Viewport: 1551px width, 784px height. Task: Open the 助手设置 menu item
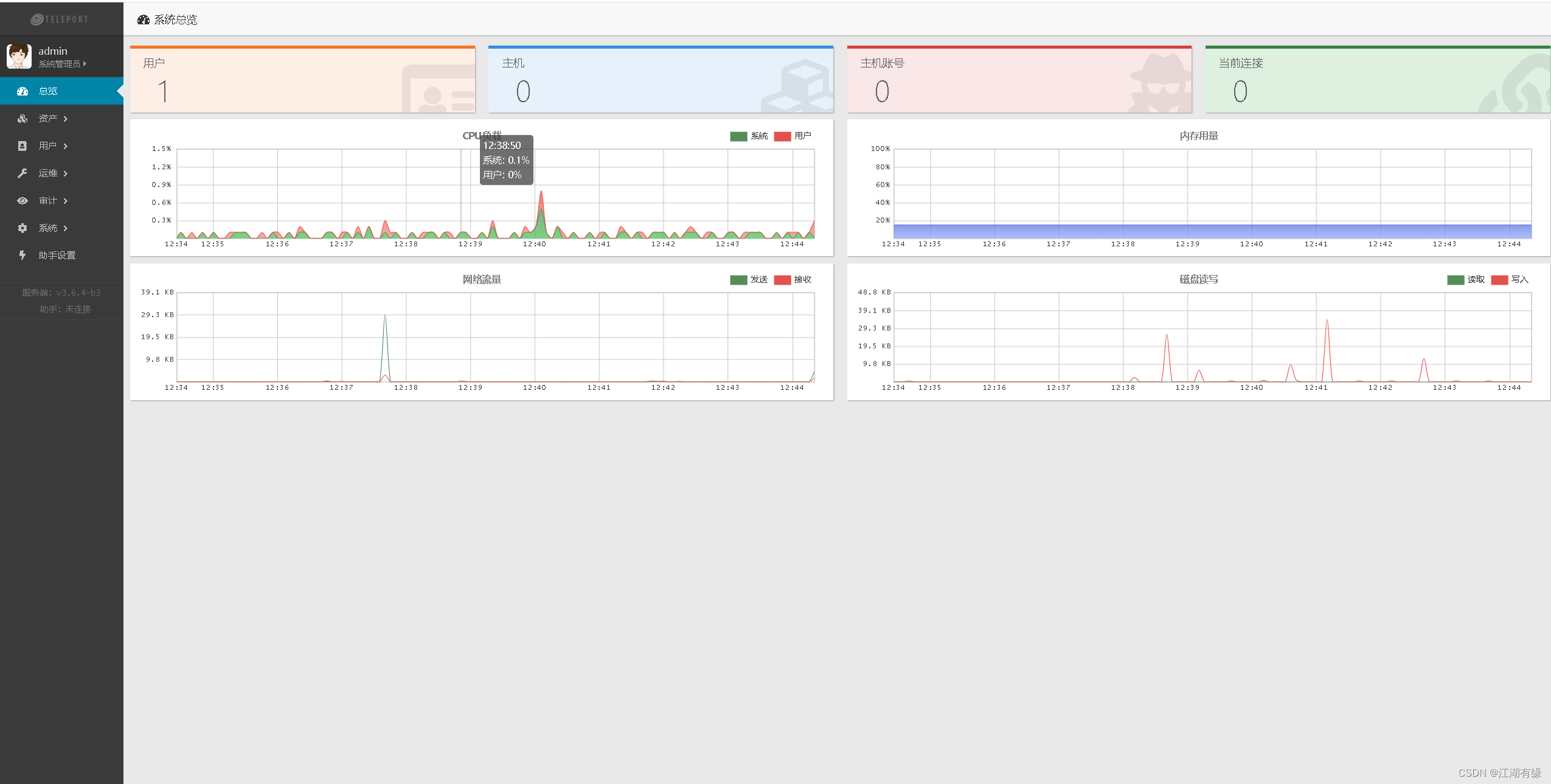57,255
